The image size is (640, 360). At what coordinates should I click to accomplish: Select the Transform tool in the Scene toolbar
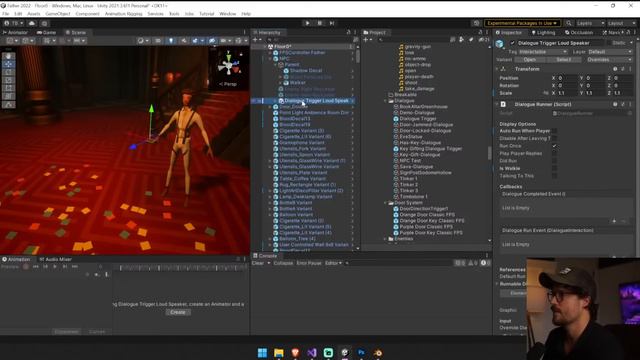point(8,96)
